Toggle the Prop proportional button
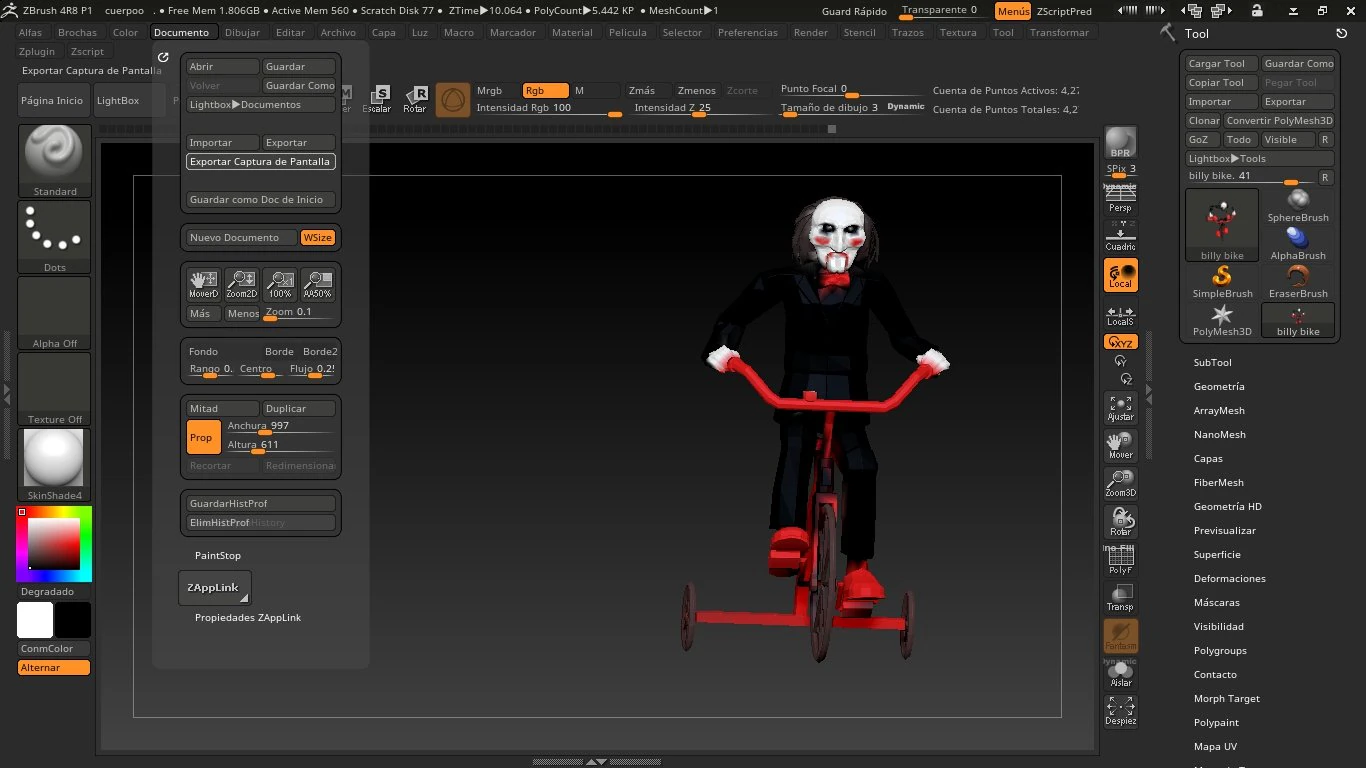The image size is (1366, 768). click(x=204, y=437)
